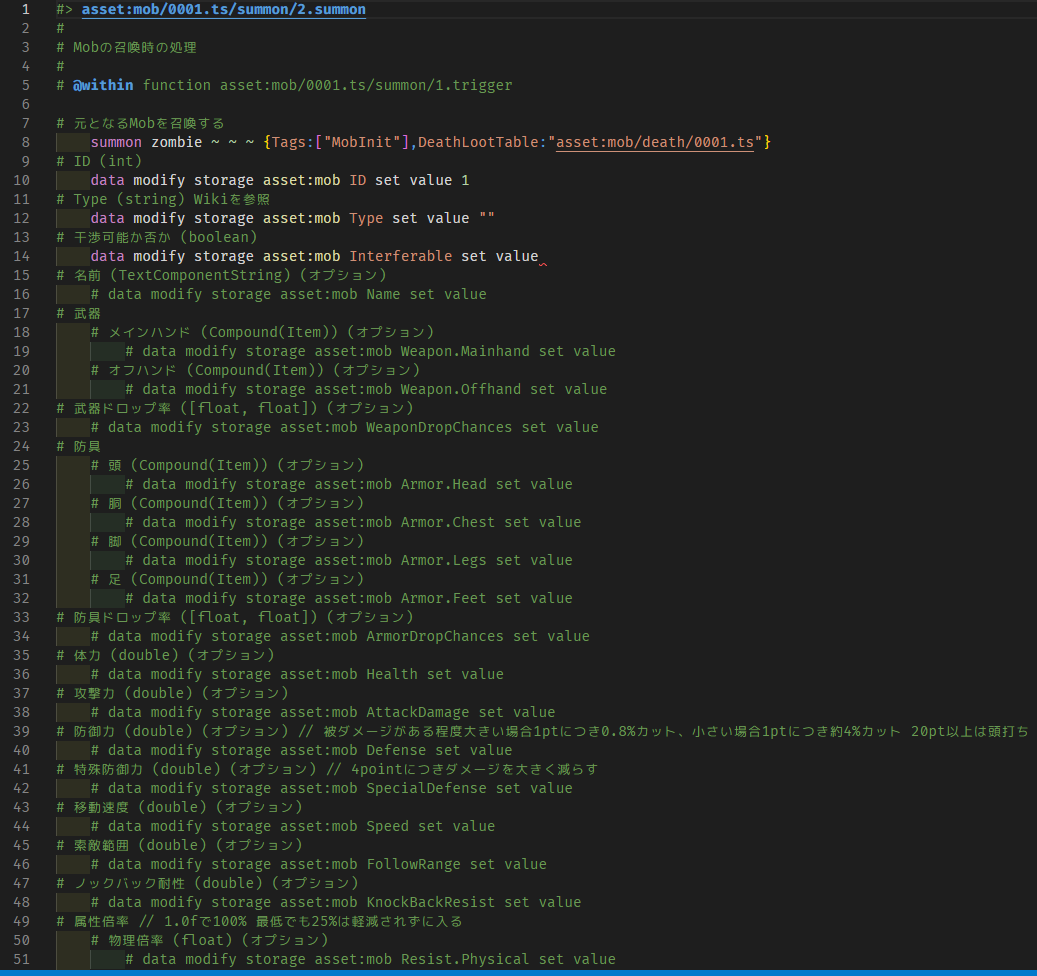Click the 'Name' path in commented line 16

383,294
